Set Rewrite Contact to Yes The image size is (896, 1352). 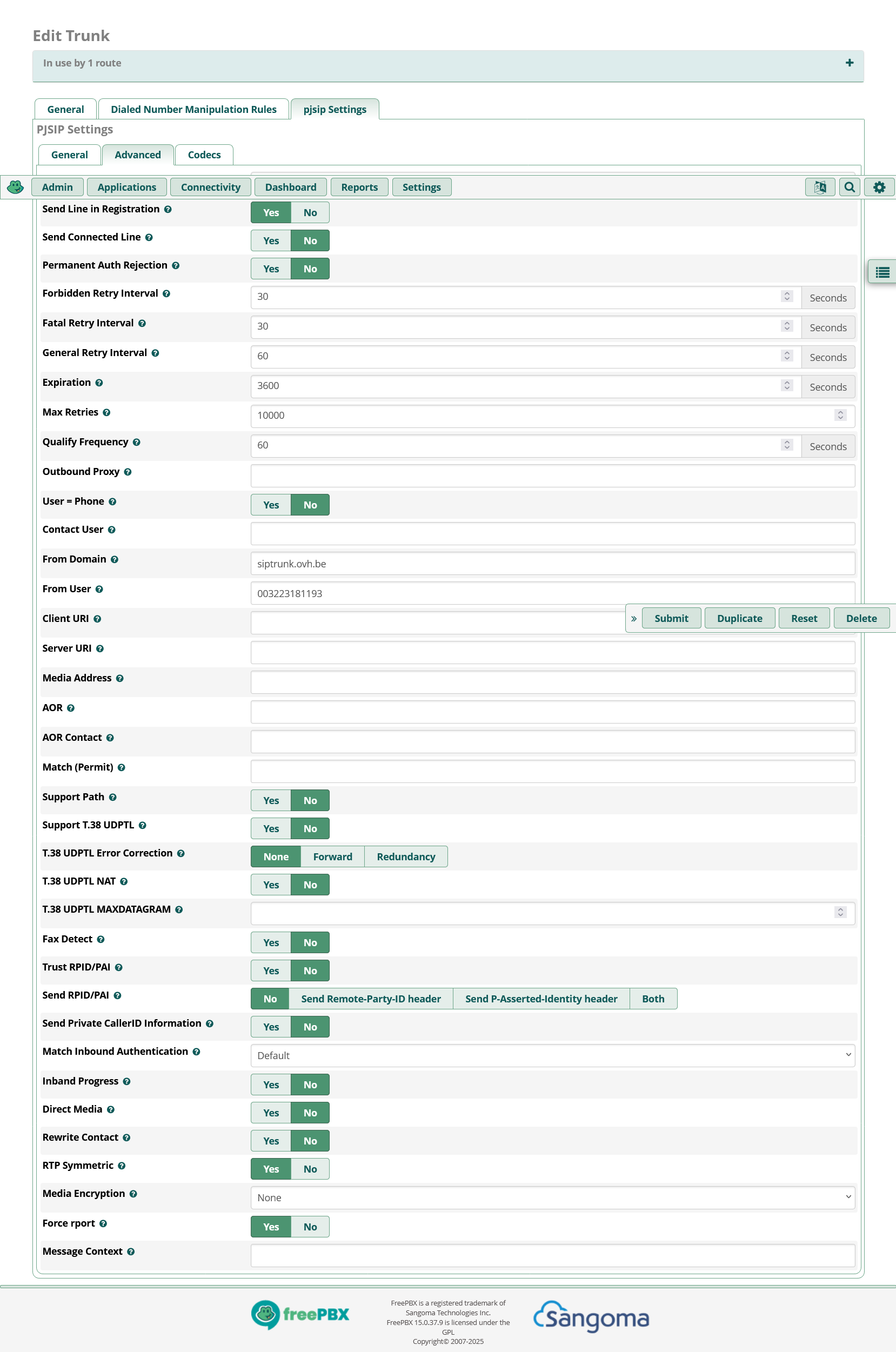(271, 1140)
